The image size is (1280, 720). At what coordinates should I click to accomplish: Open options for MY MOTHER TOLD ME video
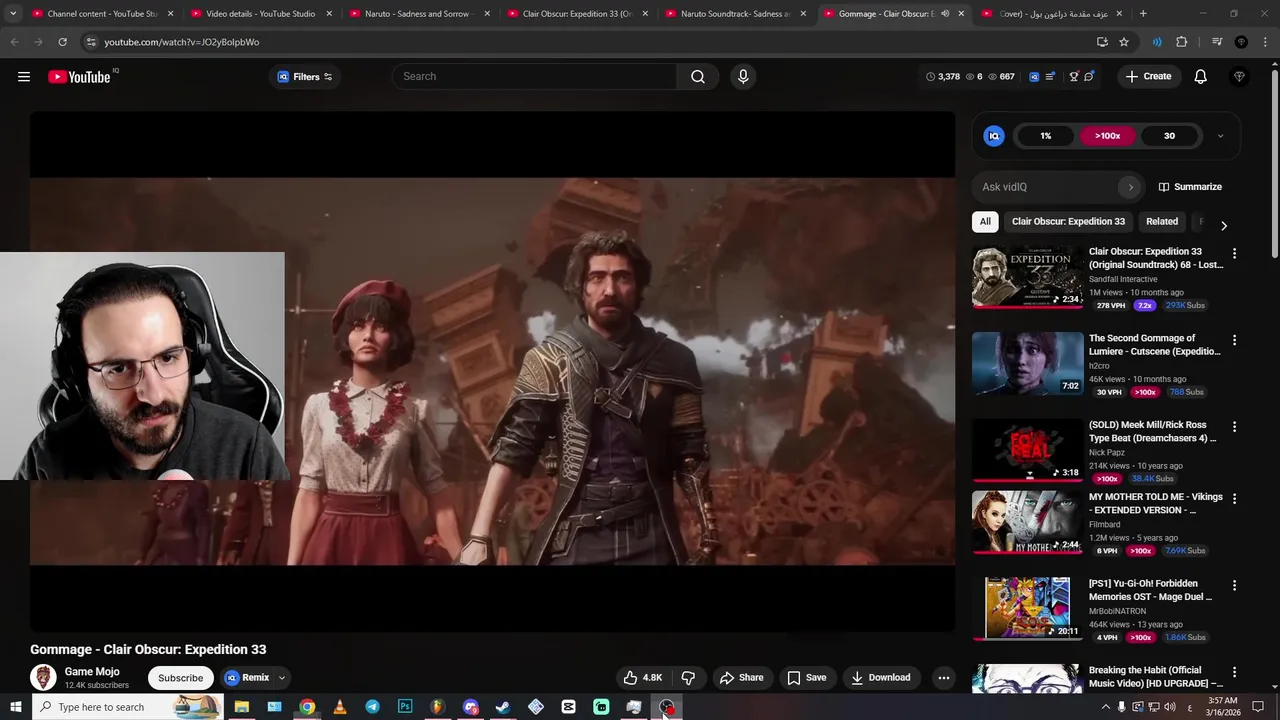pos(1234,498)
